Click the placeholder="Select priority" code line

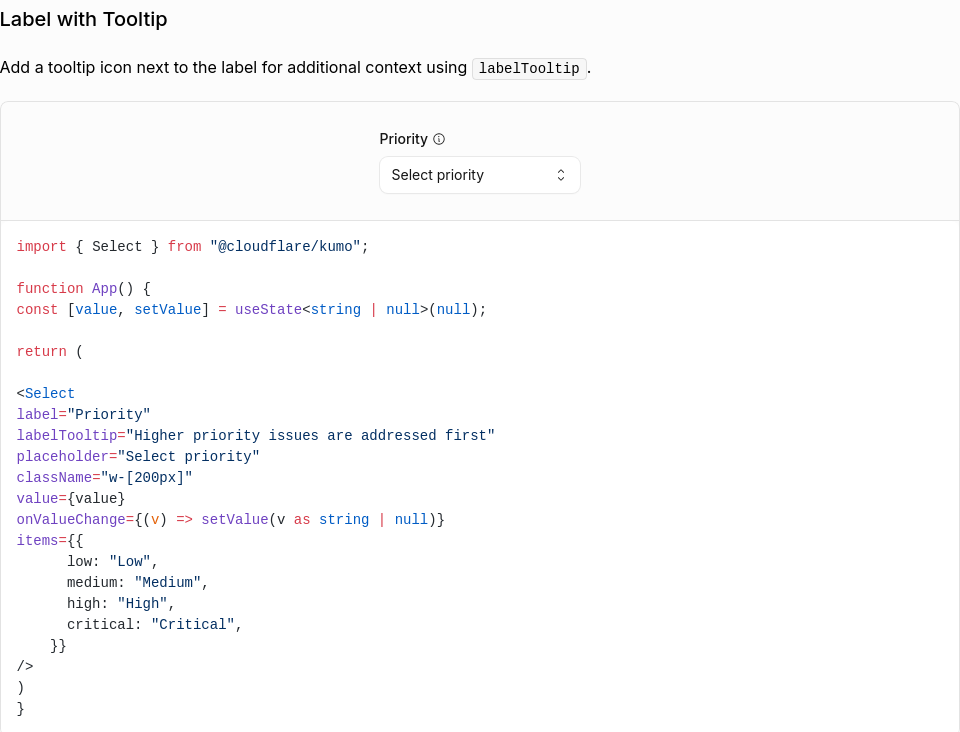click(138, 457)
